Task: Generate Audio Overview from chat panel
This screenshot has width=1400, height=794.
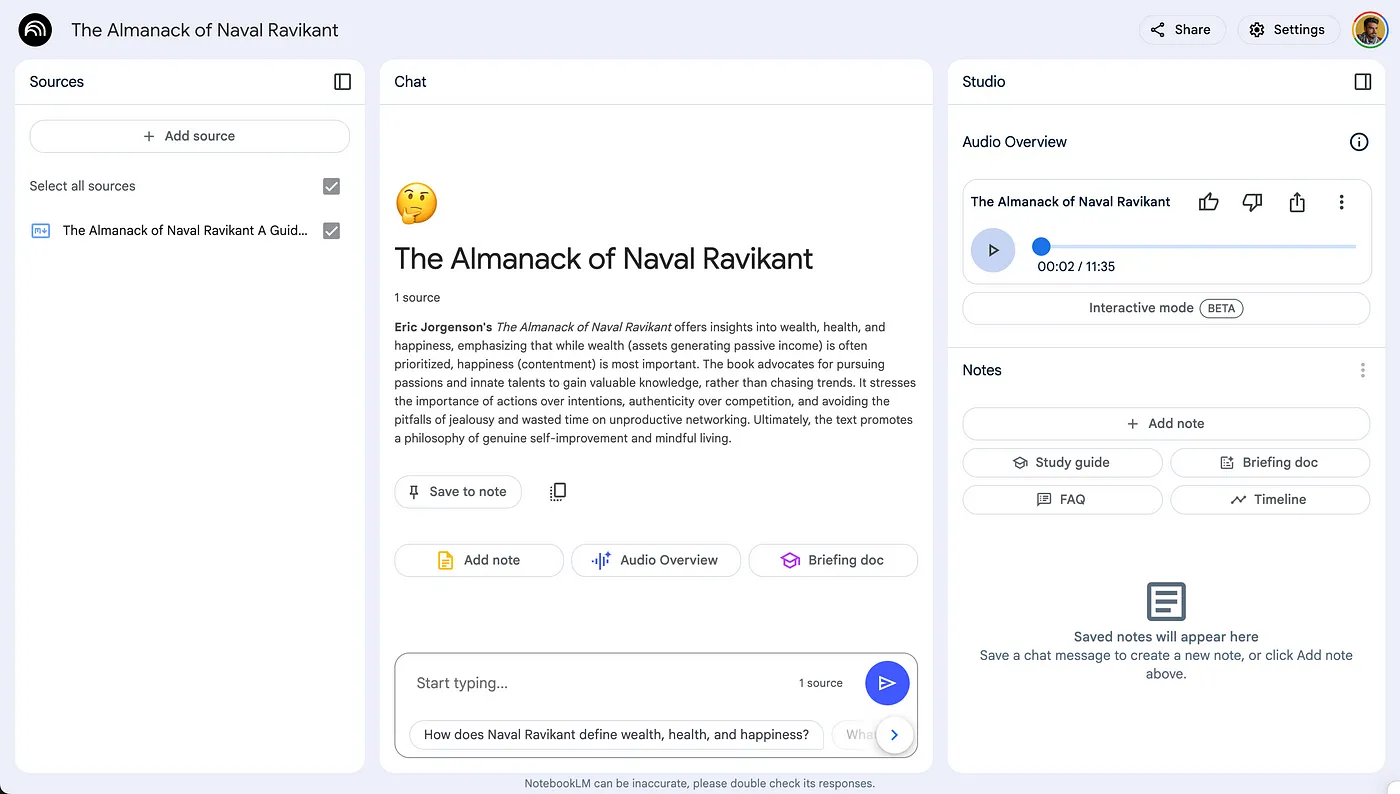Action: pyautogui.click(x=656, y=560)
